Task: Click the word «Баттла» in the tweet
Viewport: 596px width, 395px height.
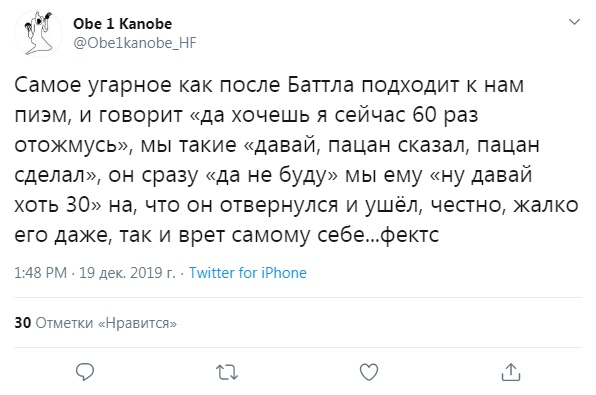Action: coord(320,85)
